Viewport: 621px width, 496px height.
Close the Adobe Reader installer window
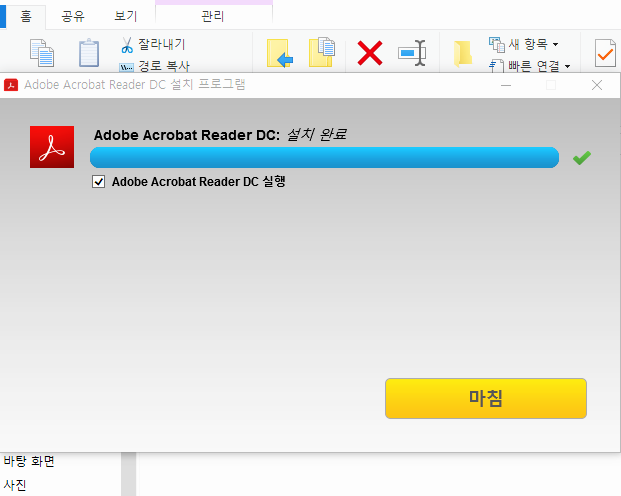coord(597,85)
